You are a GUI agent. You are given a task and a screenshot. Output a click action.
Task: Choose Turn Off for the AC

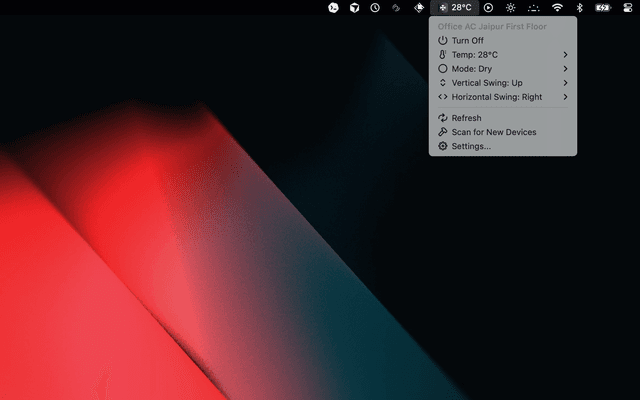point(503,40)
